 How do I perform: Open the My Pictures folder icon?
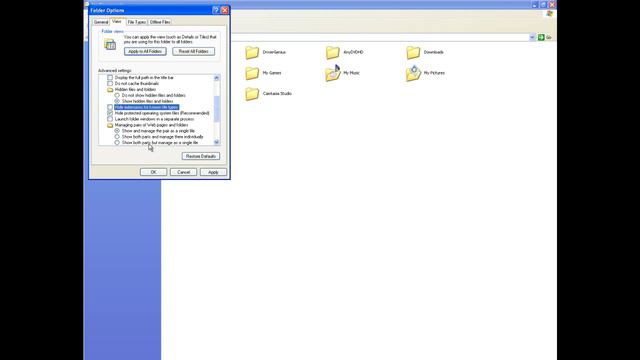[x=413, y=73]
